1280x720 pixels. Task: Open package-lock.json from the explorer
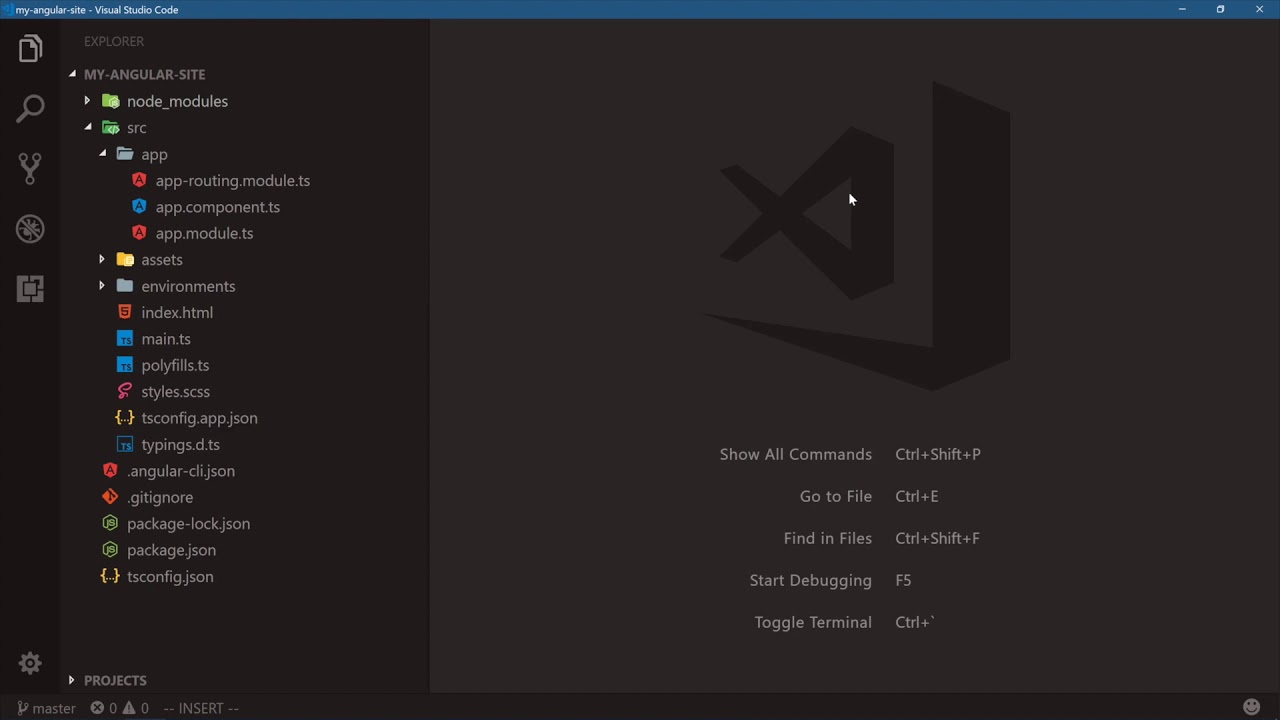click(x=189, y=524)
